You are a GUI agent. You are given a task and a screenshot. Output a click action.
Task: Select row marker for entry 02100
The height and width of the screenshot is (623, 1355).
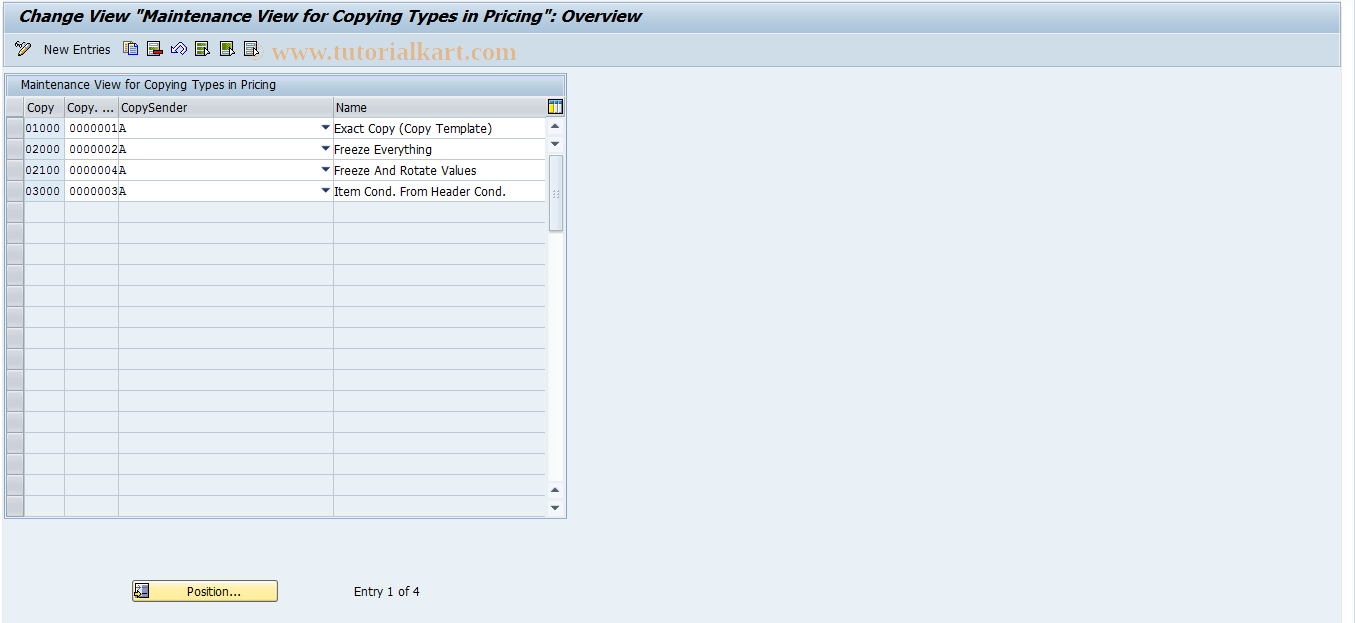pyautogui.click(x=15, y=170)
